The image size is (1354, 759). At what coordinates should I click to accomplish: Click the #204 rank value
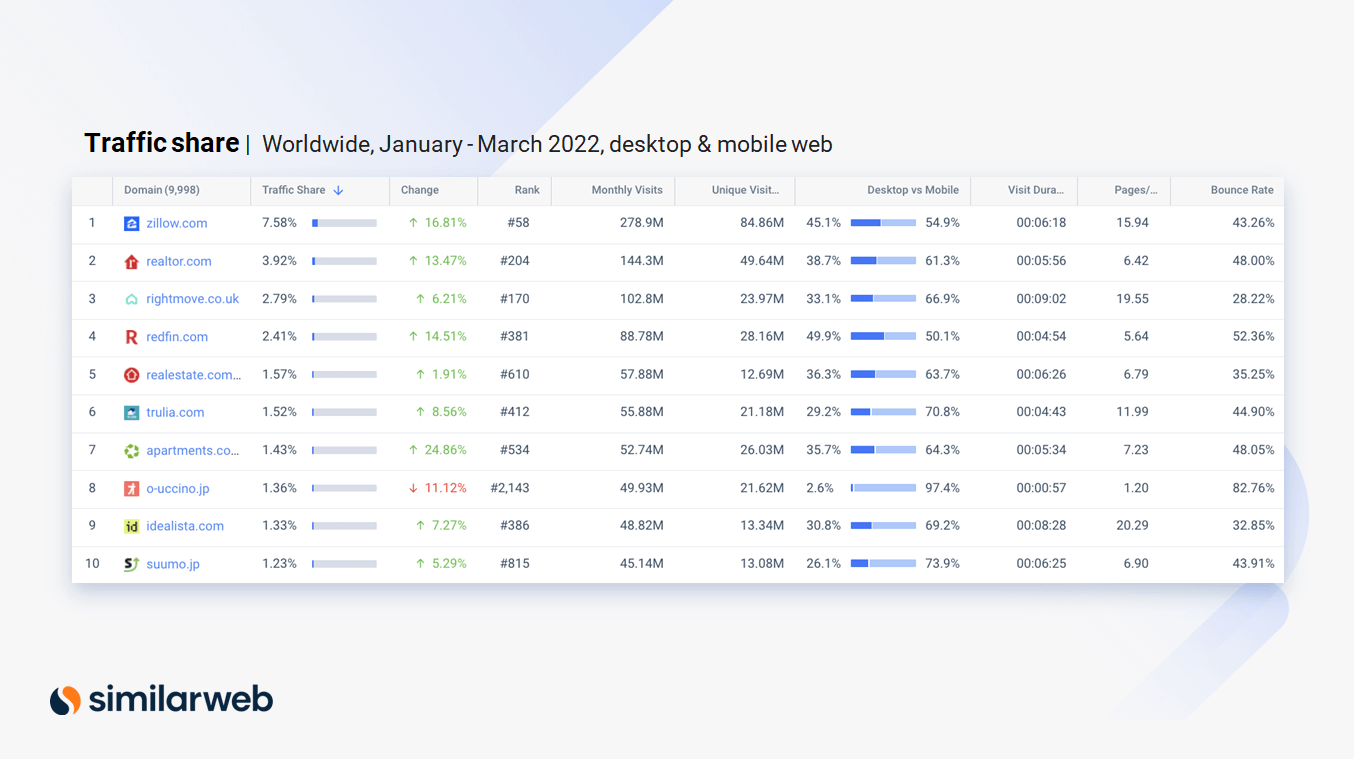515,261
